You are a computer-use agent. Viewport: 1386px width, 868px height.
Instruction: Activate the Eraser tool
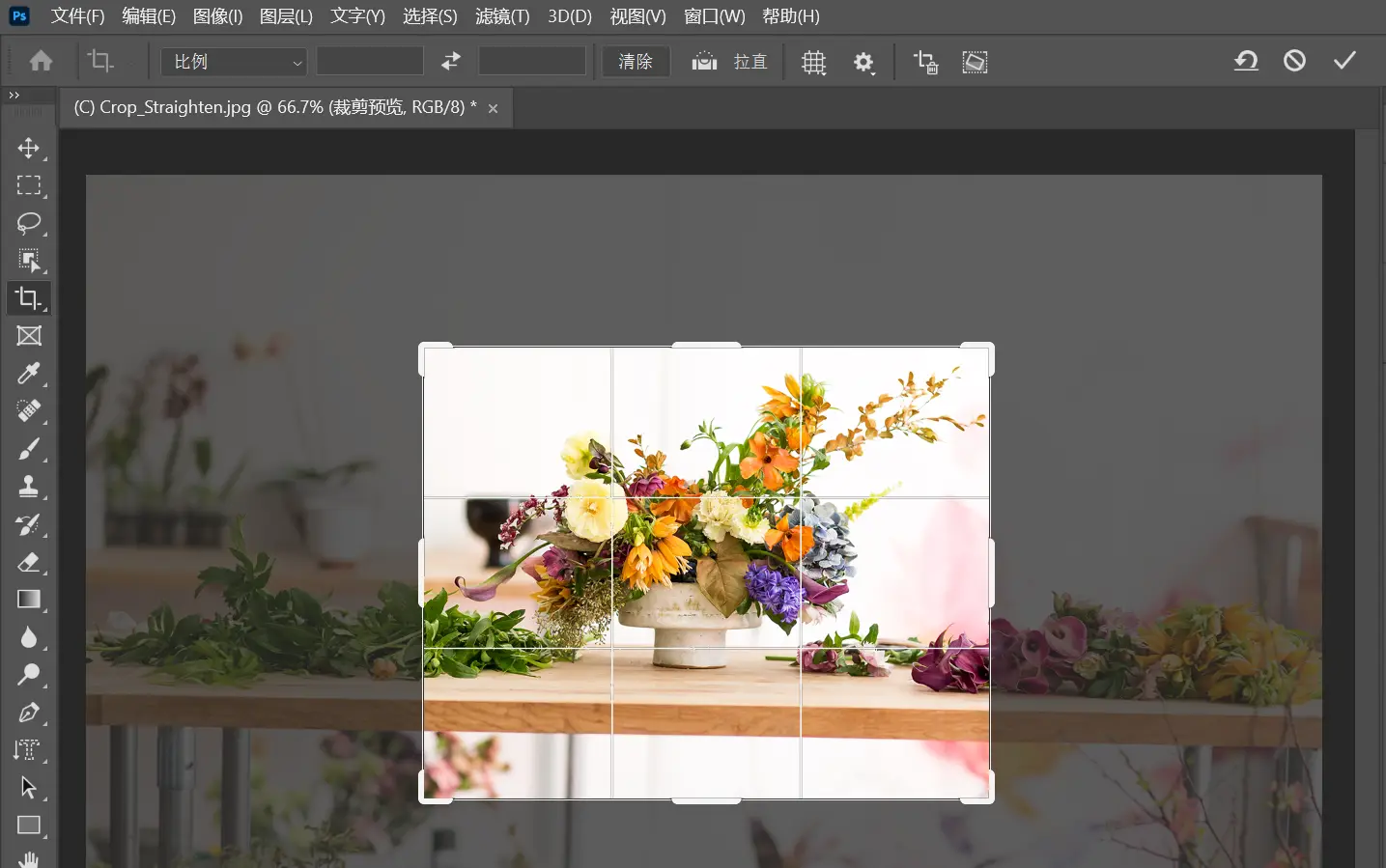pyautogui.click(x=29, y=562)
